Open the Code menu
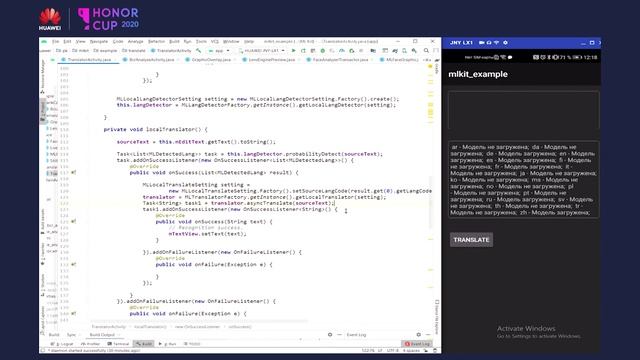 (x=118, y=42)
